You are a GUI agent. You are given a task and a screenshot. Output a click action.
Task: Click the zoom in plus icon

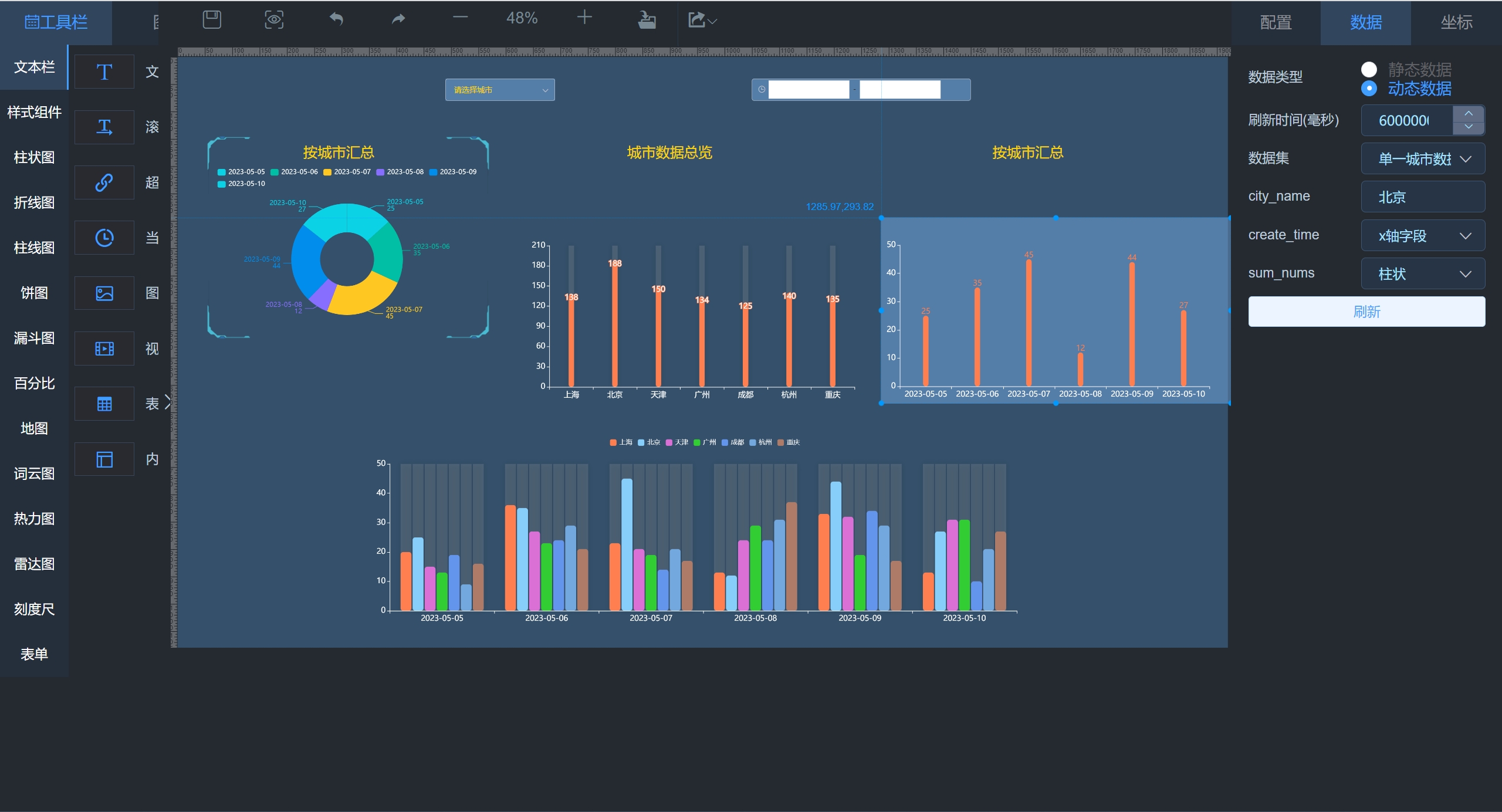[x=584, y=18]
